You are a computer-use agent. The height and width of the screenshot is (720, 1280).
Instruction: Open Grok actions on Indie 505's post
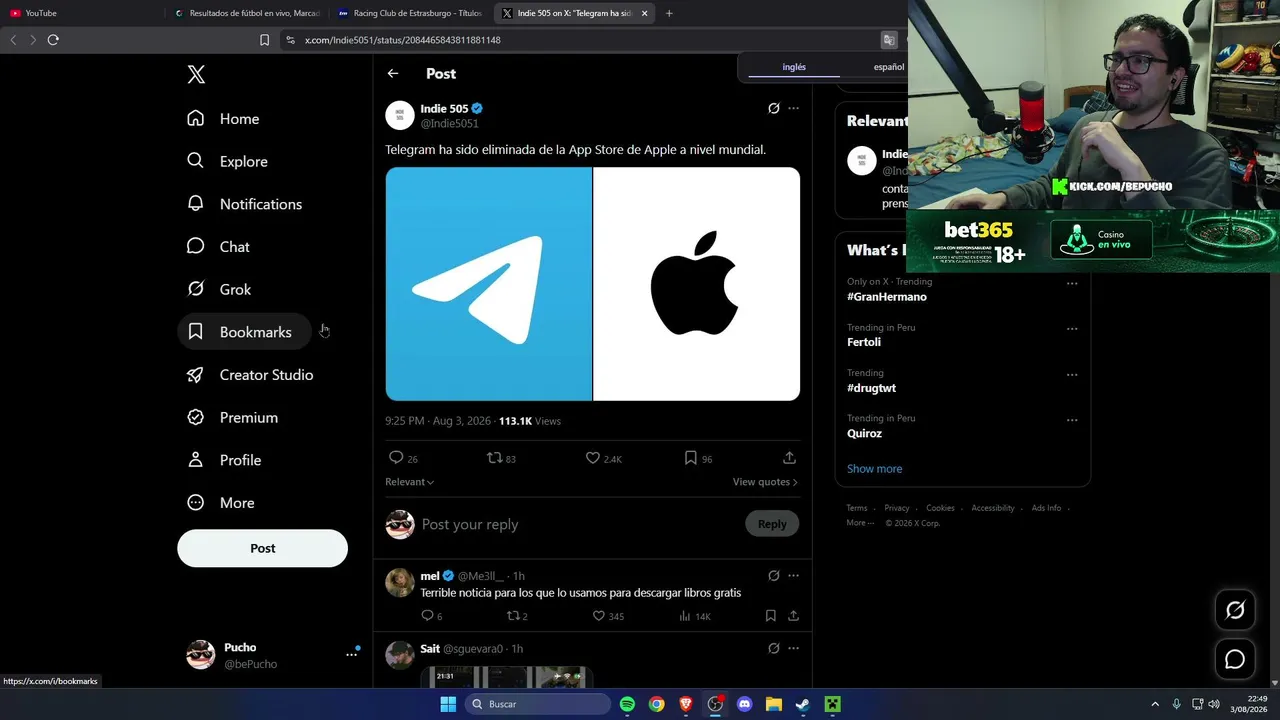pos(773,108)
